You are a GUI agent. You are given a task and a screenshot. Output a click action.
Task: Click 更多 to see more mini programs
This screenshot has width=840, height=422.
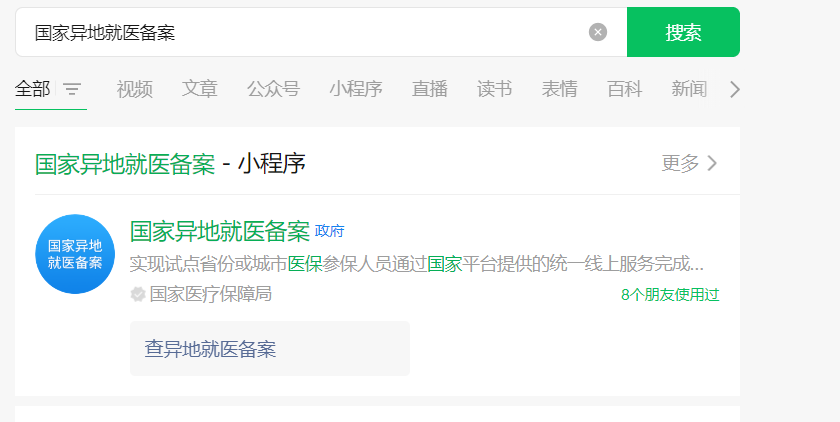[x=689, y=163]
